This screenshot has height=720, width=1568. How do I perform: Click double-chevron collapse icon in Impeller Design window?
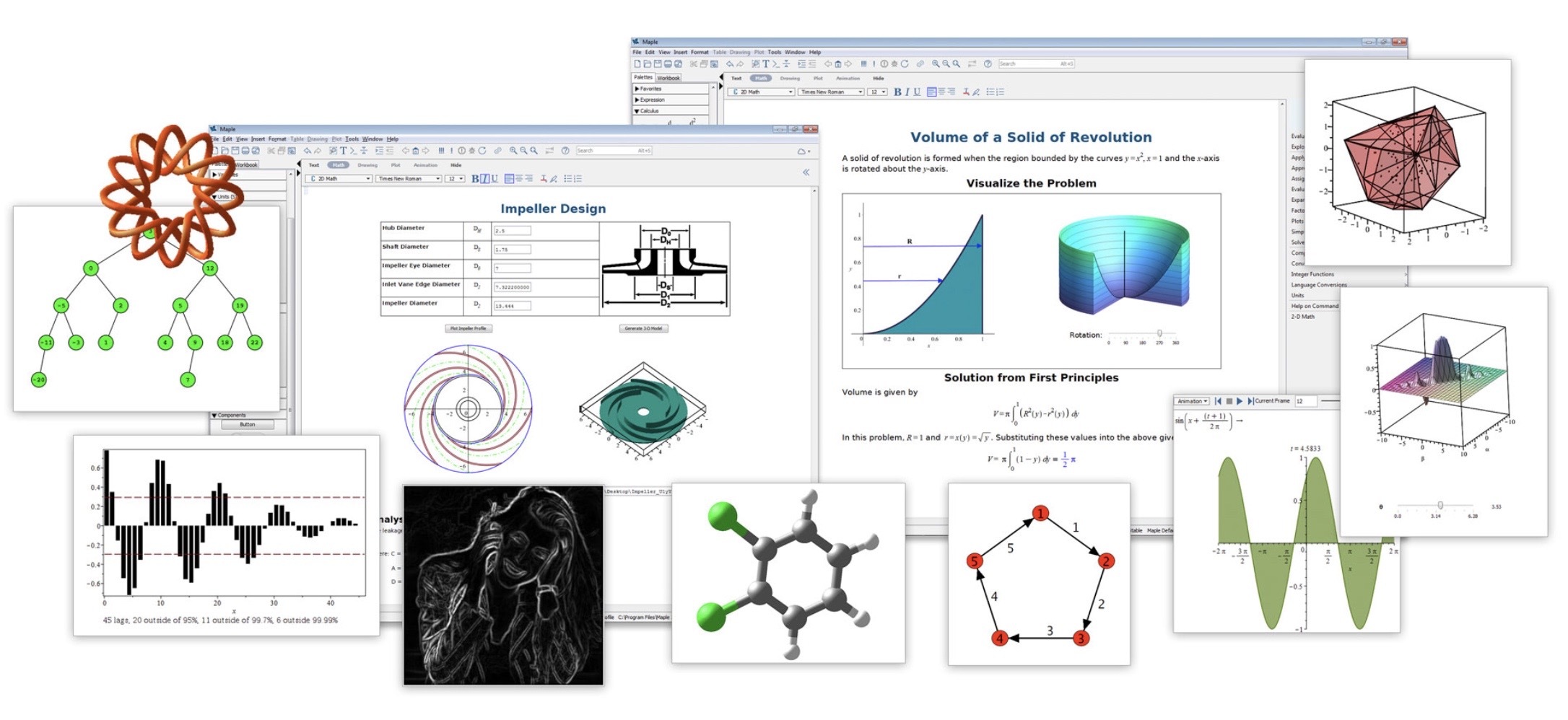tap(806, 172)
